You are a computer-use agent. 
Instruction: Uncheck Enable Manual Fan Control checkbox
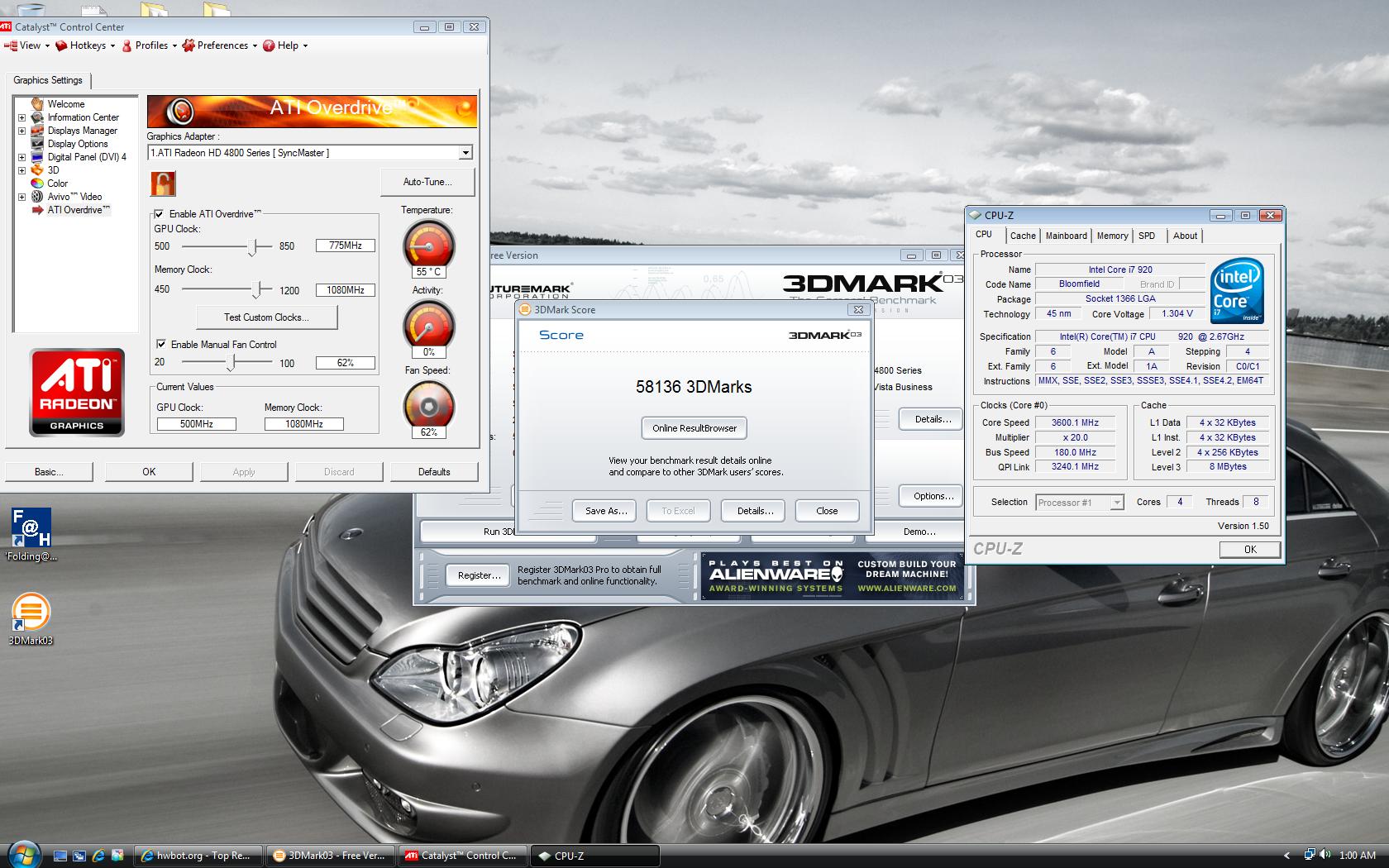point(160,344)
